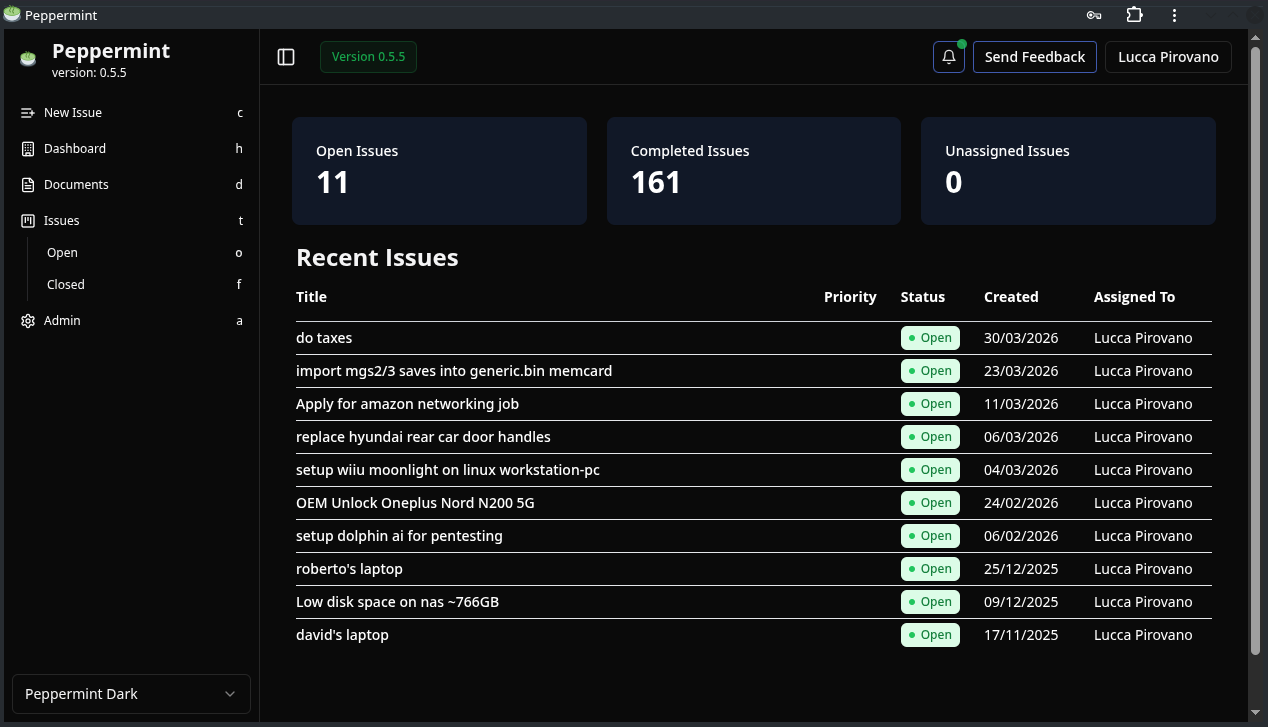Click the Dashboard building icon
The image size is (1268, 727).
(x=28, y=149)
